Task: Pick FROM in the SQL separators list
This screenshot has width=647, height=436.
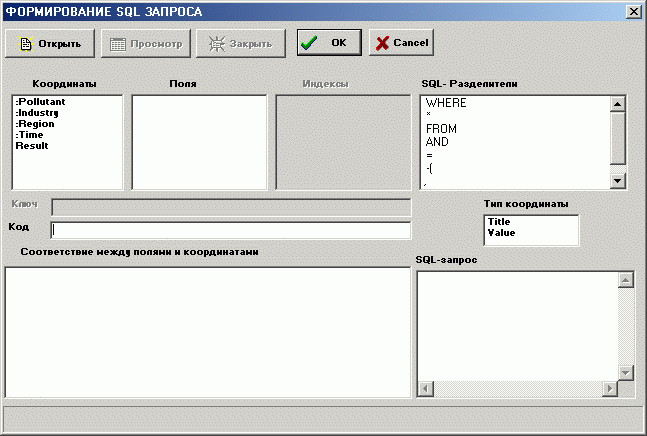Action: coord(441,129)
